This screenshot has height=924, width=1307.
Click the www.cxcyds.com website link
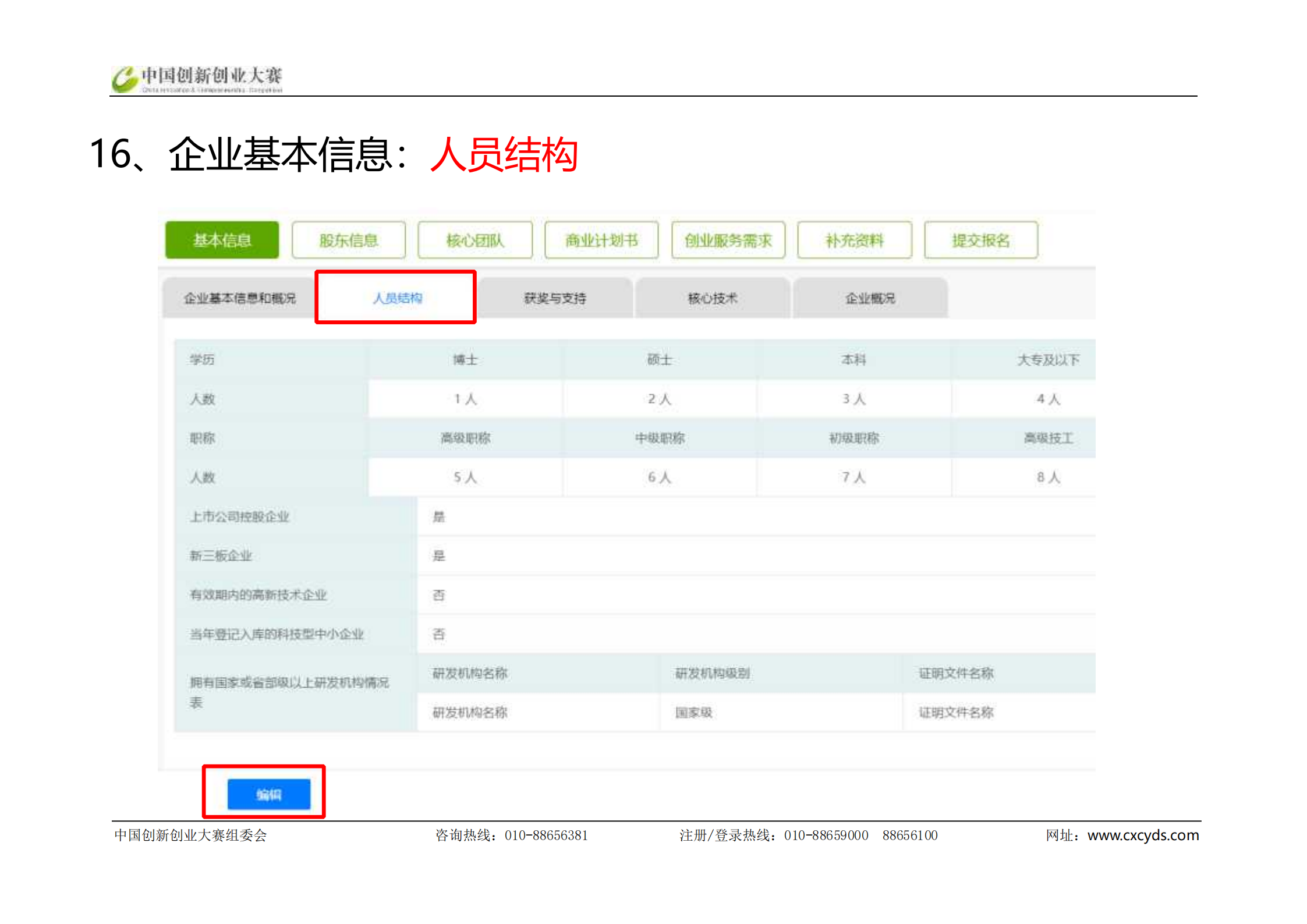pos(1143,835)
